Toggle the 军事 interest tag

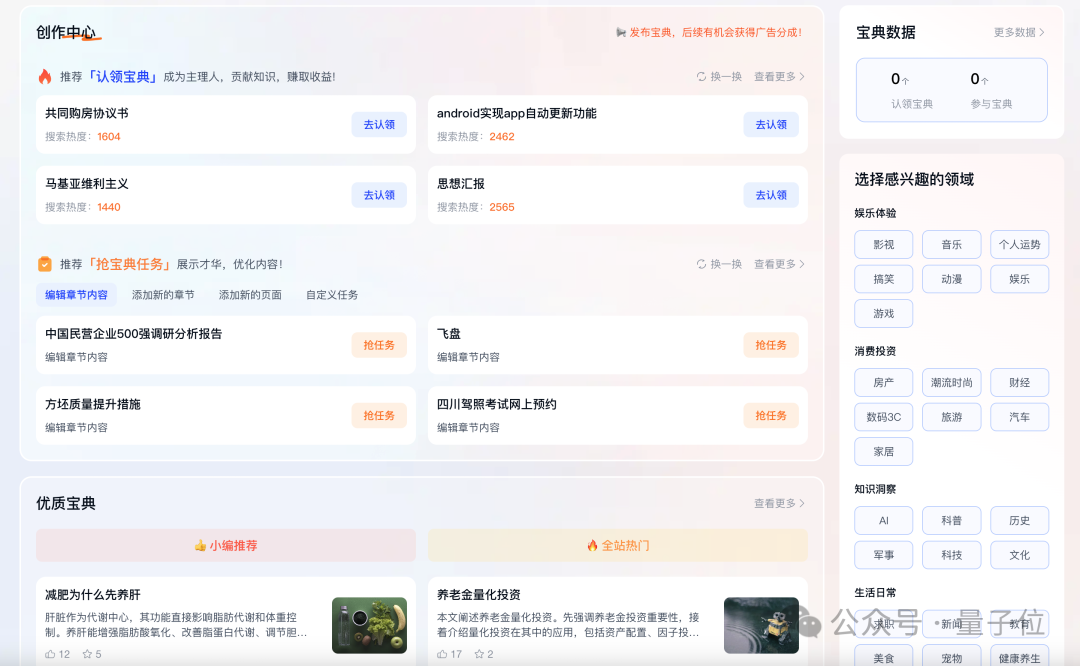click(x=884, y=555)
